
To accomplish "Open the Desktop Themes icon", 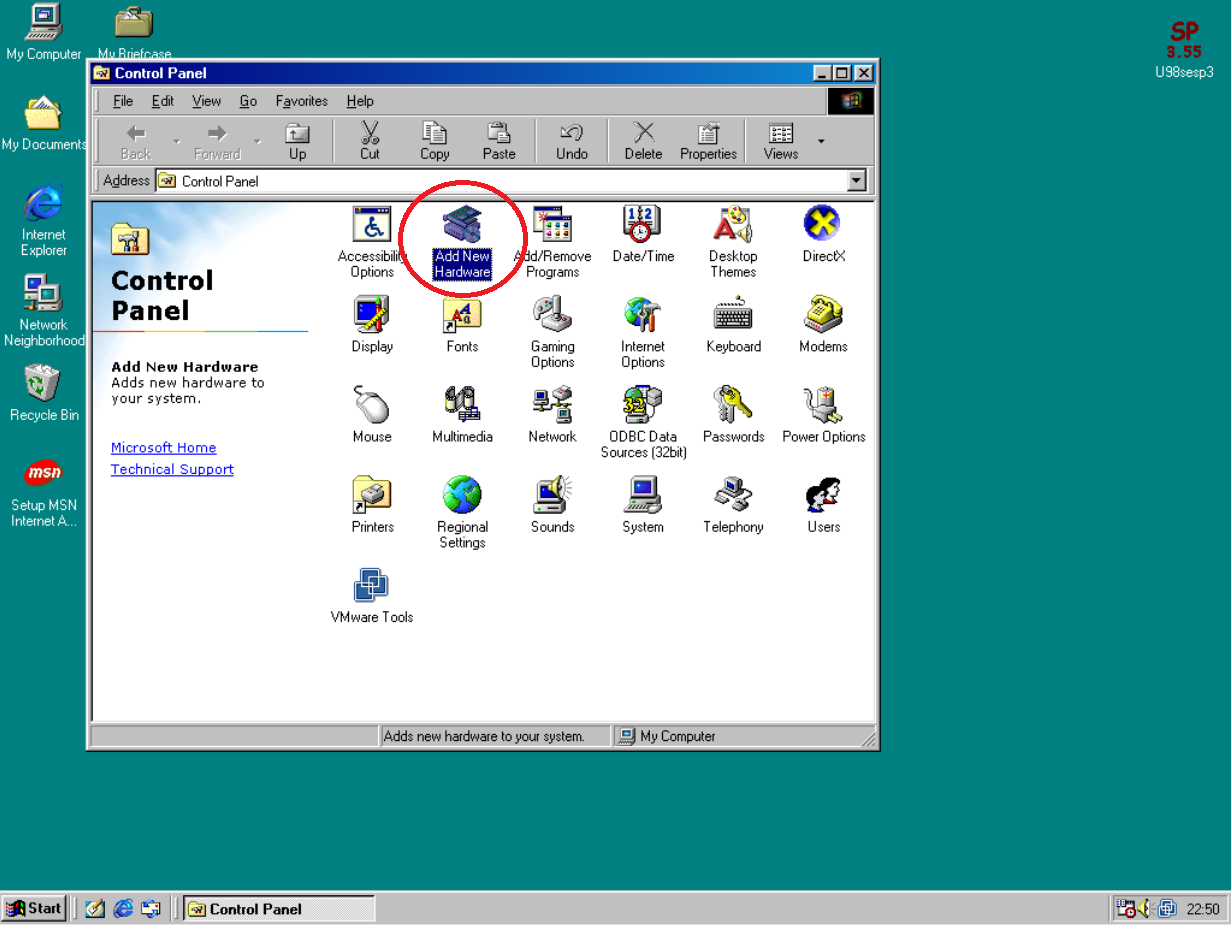I will (x=732, y=226).
